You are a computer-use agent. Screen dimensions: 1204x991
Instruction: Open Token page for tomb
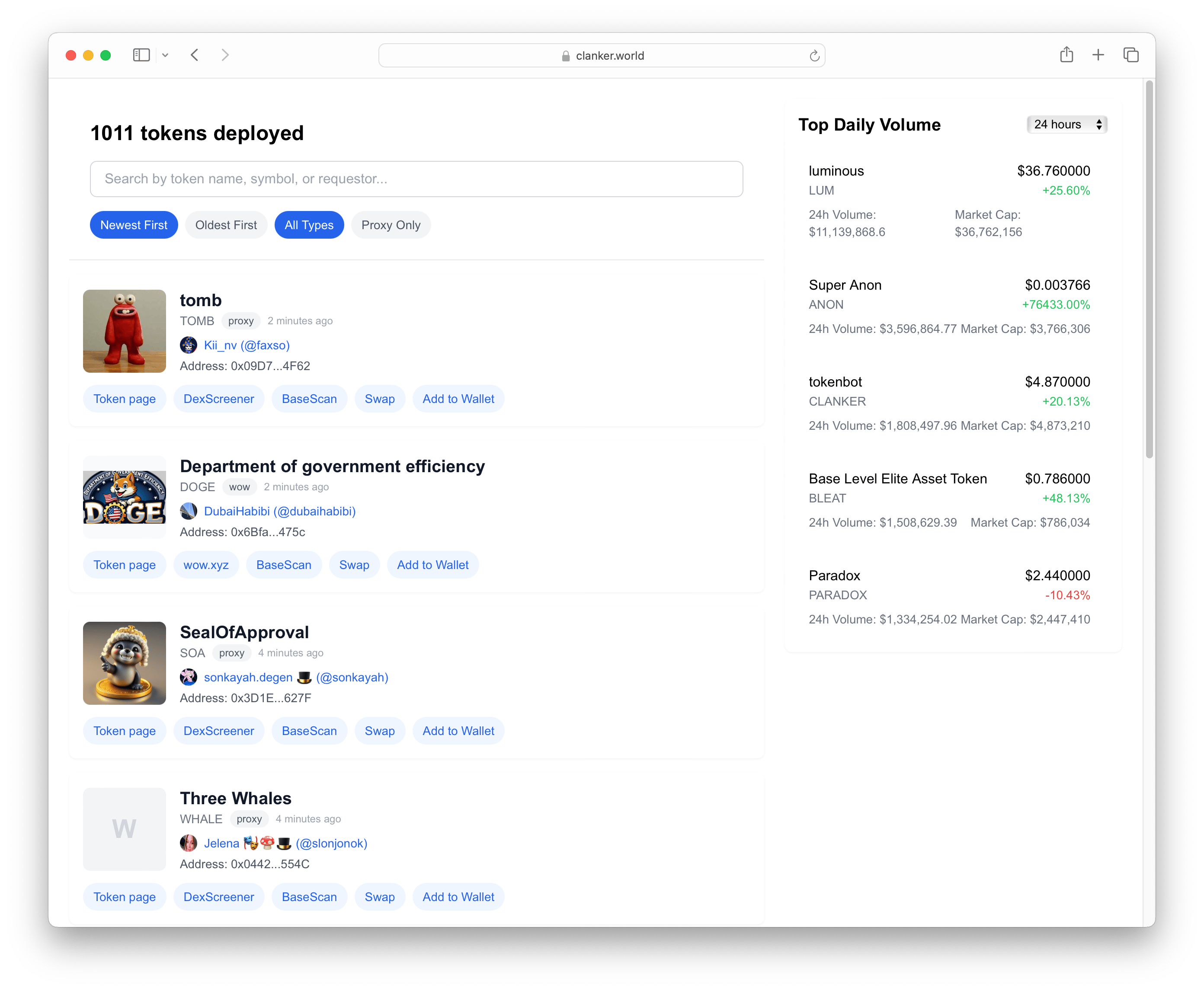[125, 399]
